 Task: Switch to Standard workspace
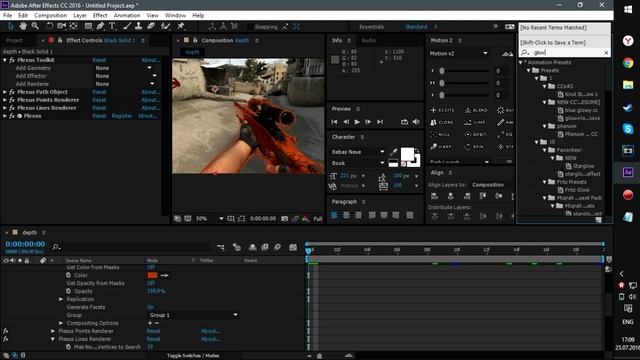tap(416, 27)
